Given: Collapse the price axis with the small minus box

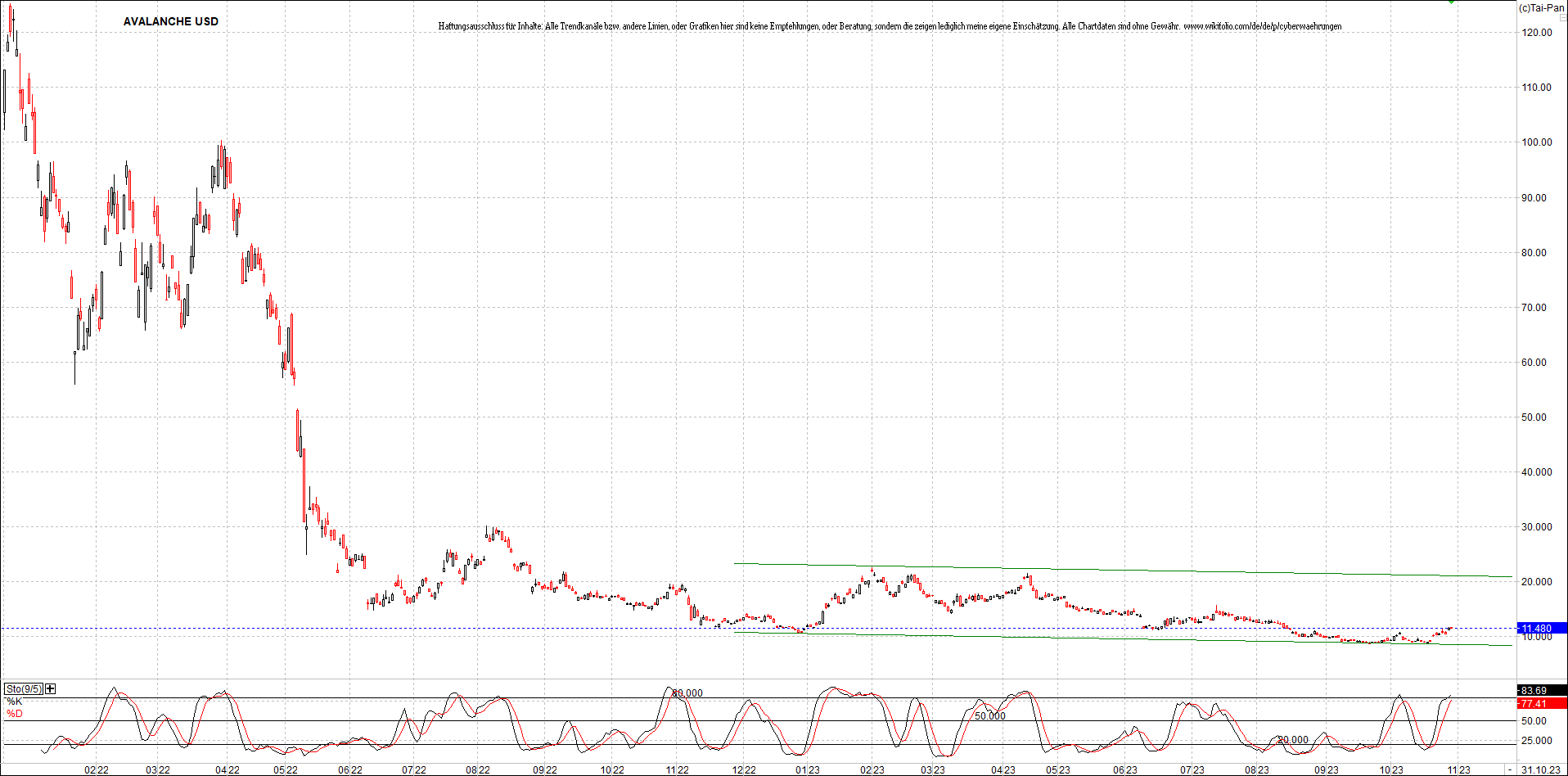Looking at the screenshot, I should pos(1563,17).
